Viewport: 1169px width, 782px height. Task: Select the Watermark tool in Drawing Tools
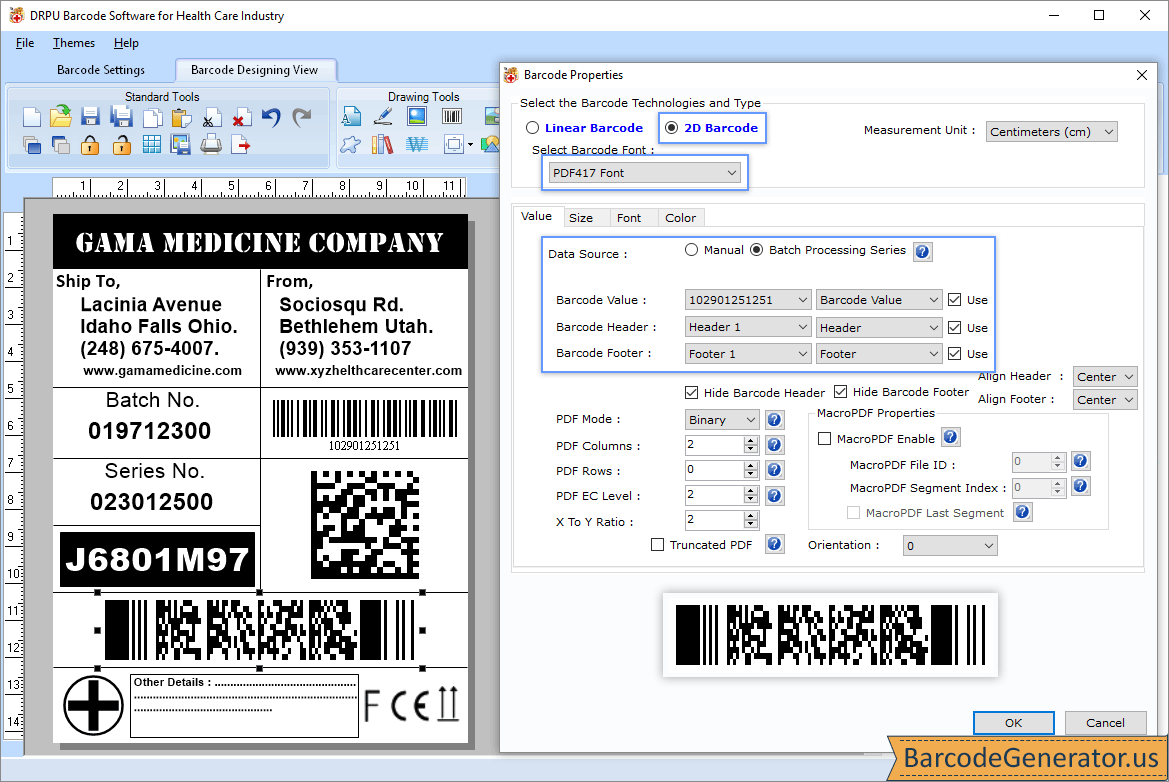click(x=417, y=143)
